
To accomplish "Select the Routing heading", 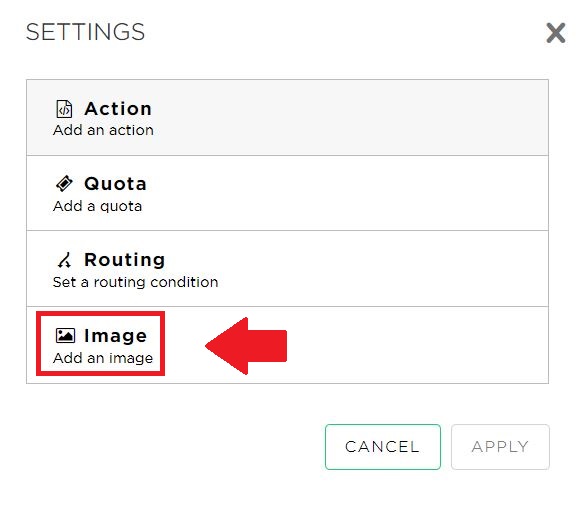I will point(125,260).
